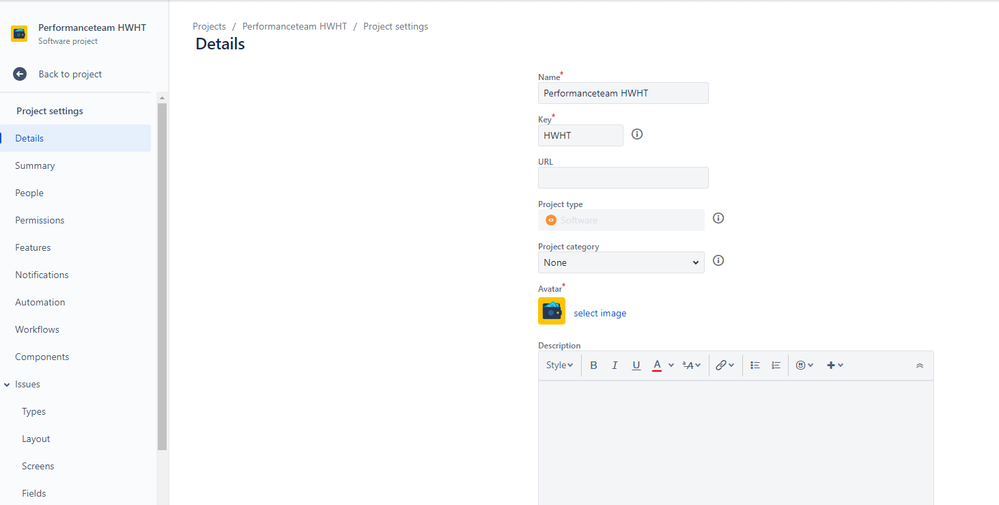Click the select image link
The width and height of the screenshot is (999, 505).
(600, 313)
